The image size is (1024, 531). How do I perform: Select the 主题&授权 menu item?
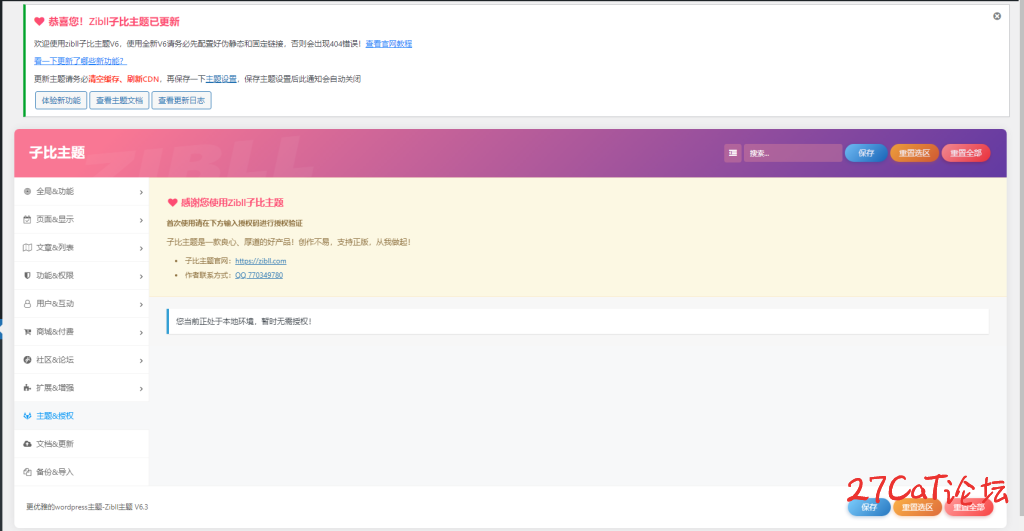82,416
